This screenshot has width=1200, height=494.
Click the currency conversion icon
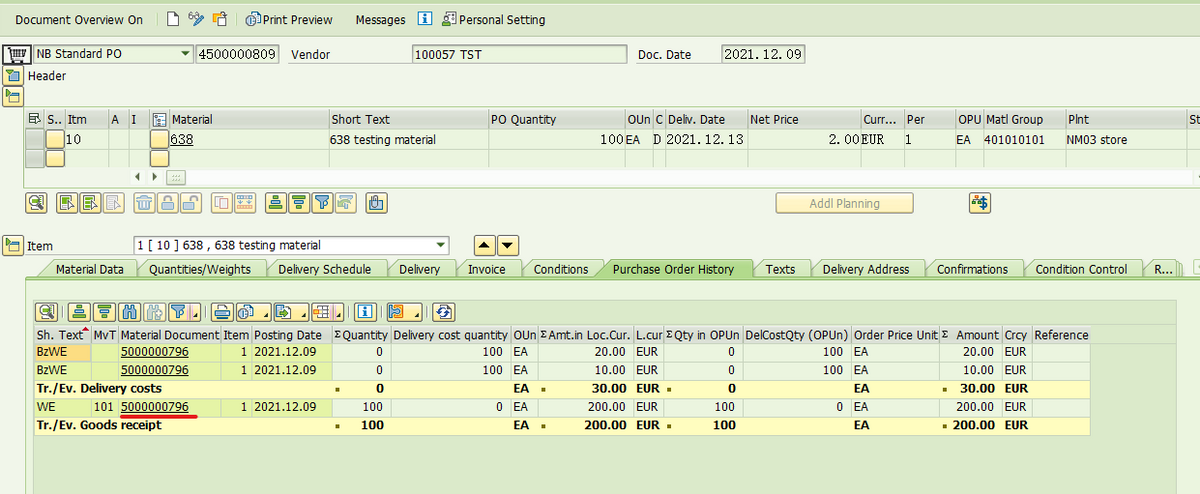click(x=980, y=203)
